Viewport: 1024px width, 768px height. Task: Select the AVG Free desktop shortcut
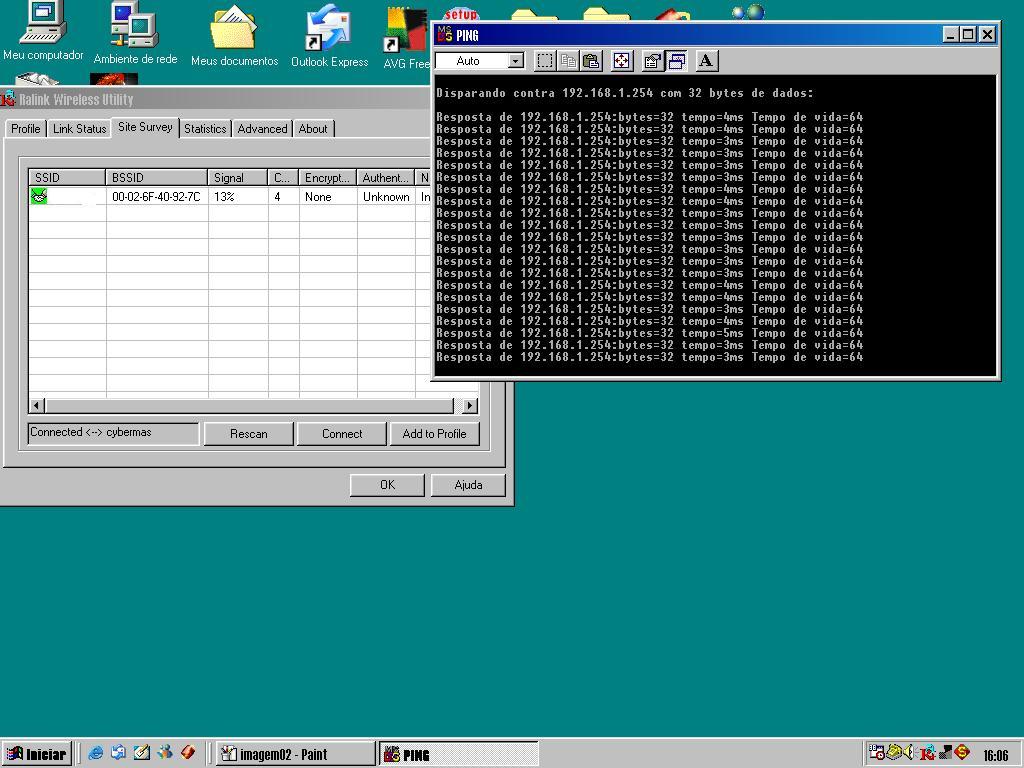(406, 38)
